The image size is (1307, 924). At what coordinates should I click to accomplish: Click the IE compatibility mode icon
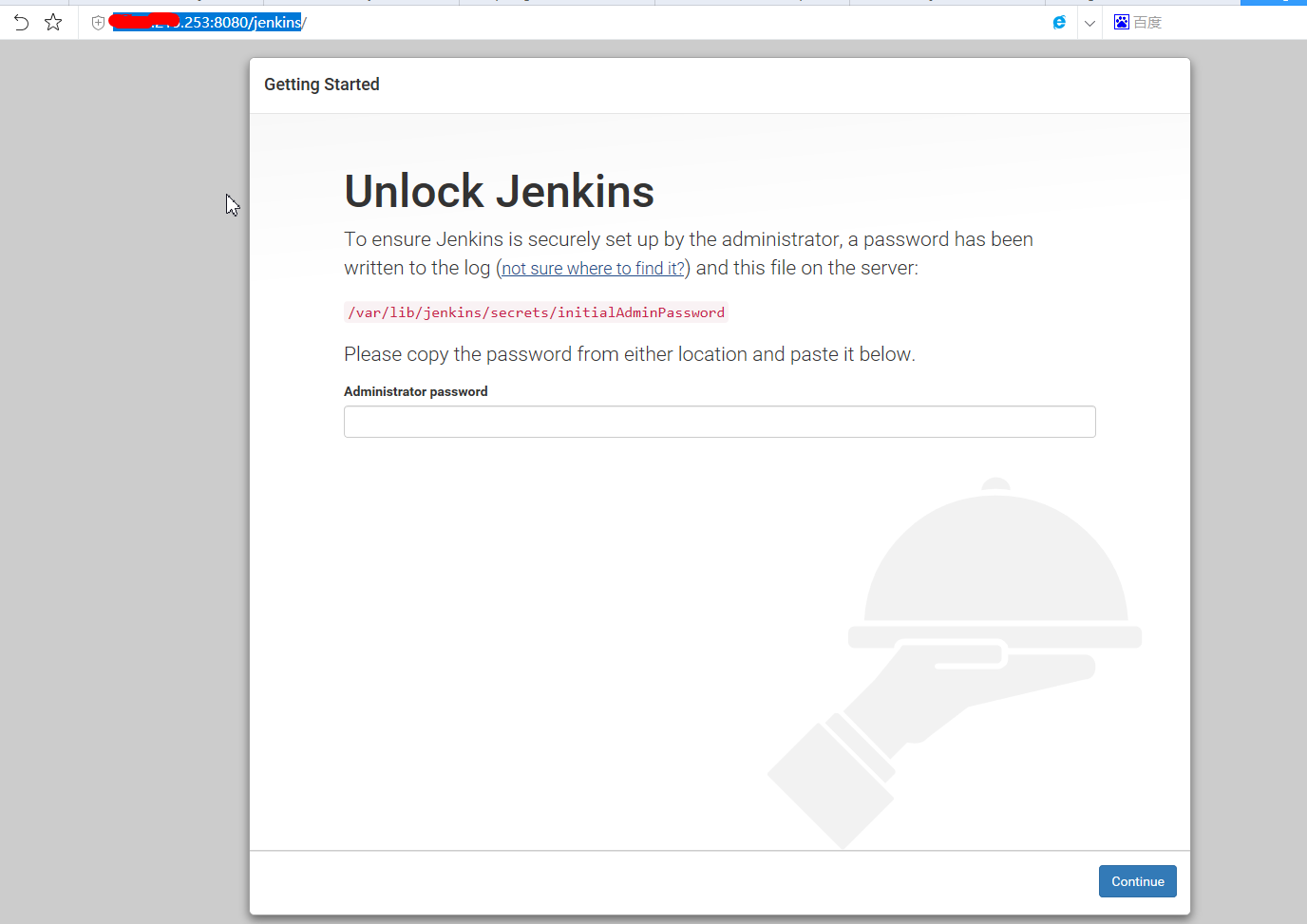[1059, 22]
